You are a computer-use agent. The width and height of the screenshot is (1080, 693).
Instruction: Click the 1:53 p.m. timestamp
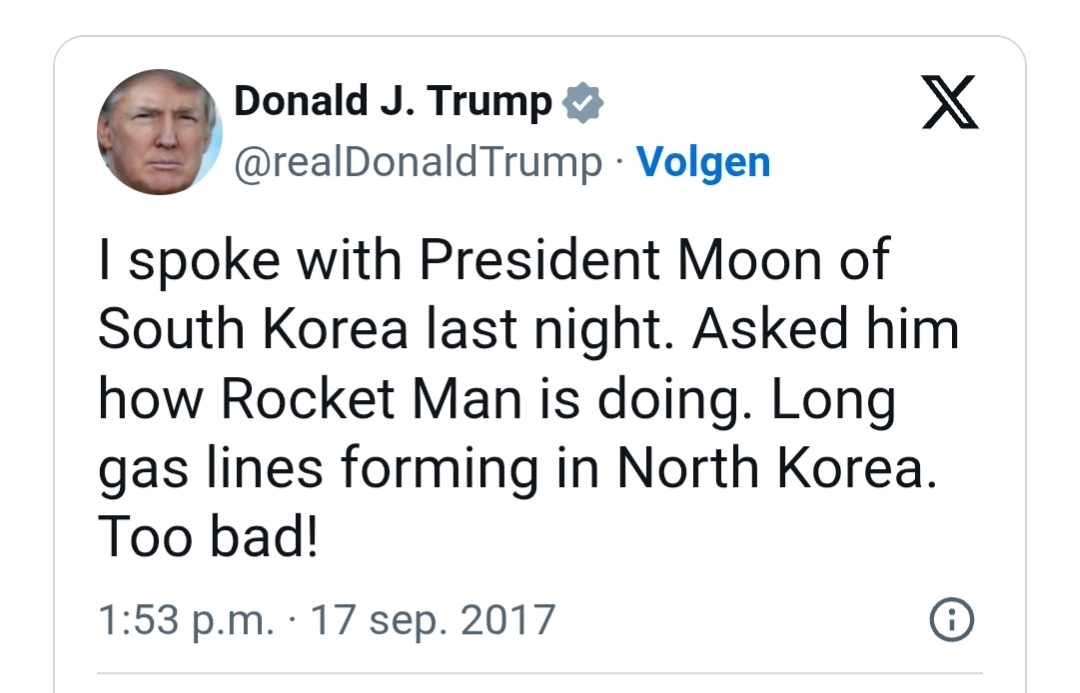tap(185, 621)
